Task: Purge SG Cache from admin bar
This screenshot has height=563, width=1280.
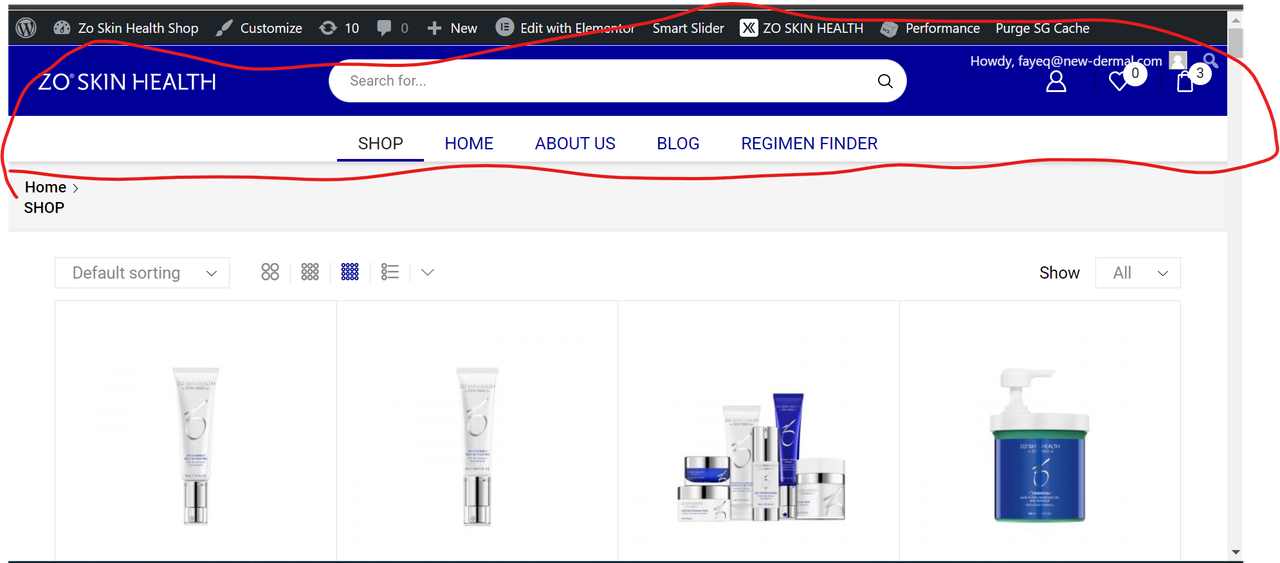Action: click(x=1042, y=28)
